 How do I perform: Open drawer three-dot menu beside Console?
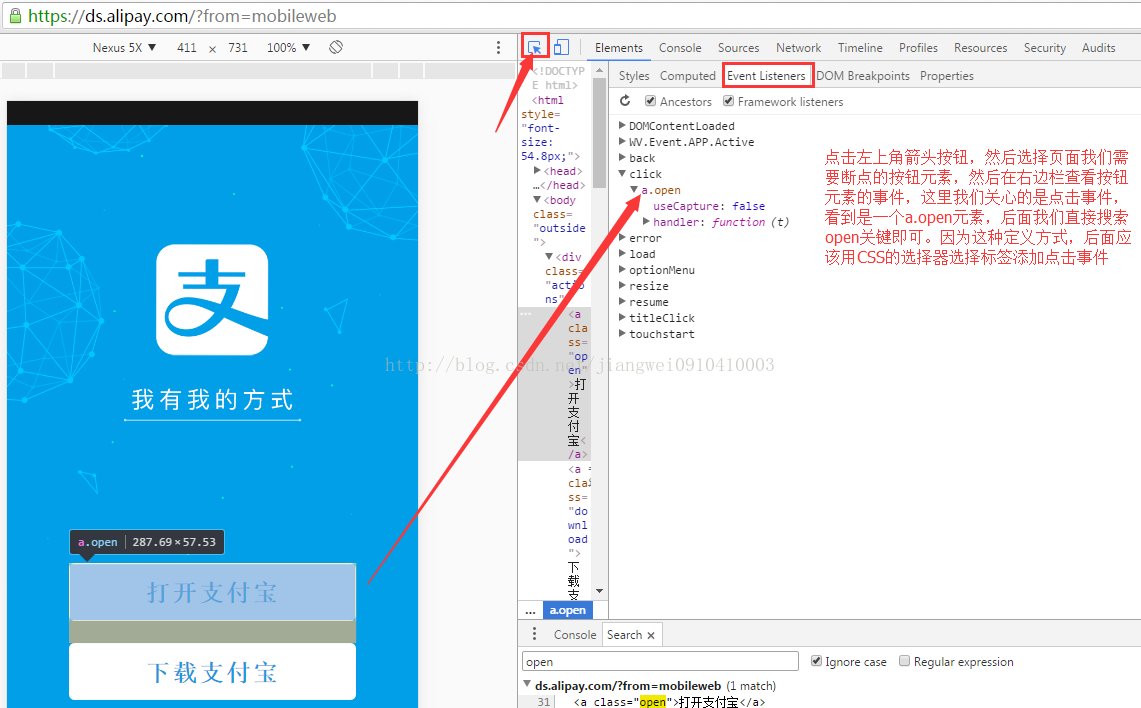pos(534,634)
